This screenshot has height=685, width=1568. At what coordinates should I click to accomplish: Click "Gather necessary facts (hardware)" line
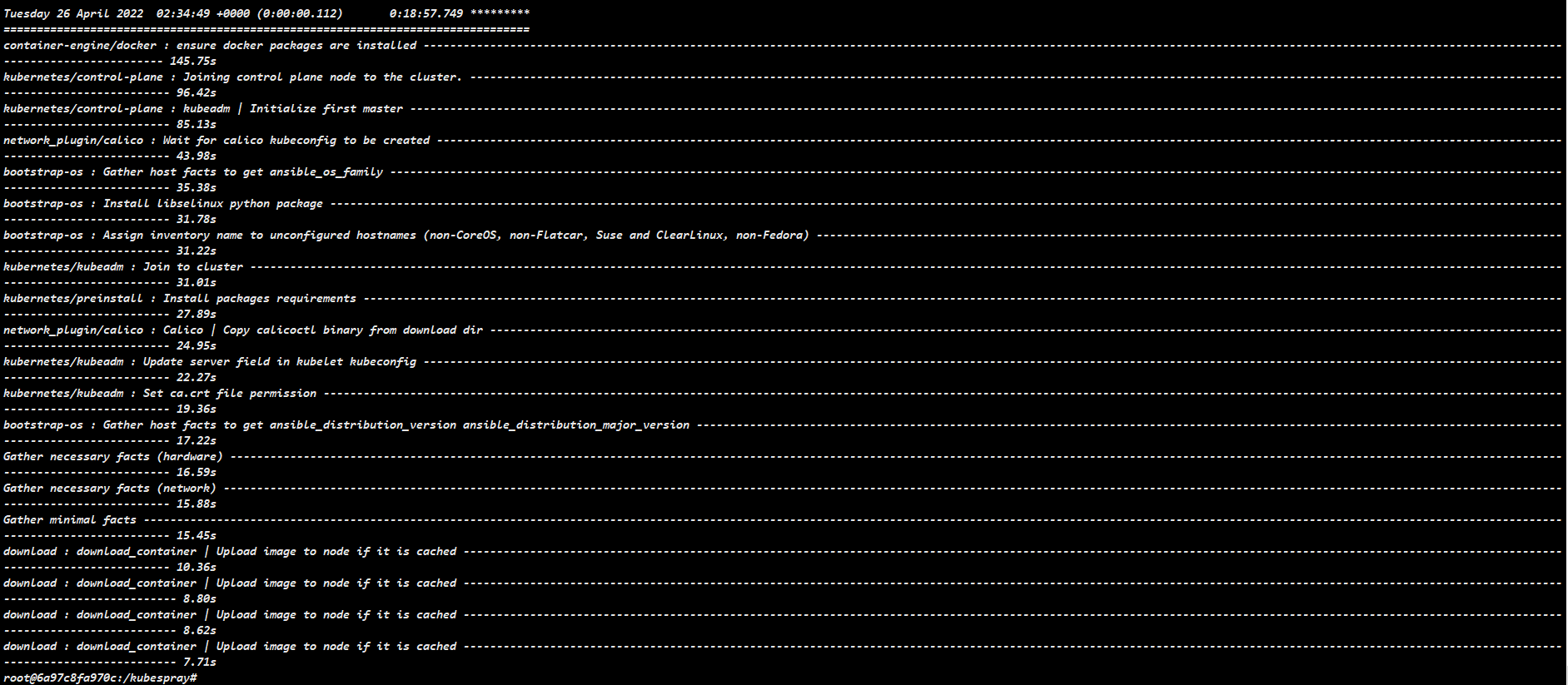[x=113, y=456]
